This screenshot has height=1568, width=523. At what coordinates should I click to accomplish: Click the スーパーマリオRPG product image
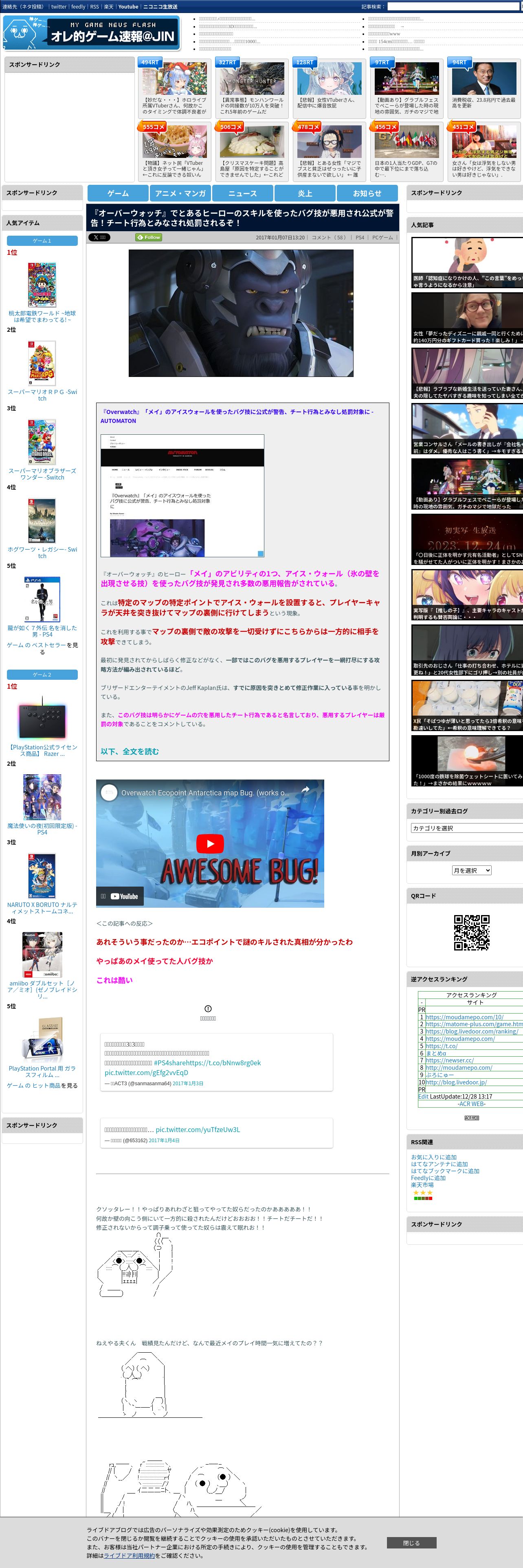point(42,363)
